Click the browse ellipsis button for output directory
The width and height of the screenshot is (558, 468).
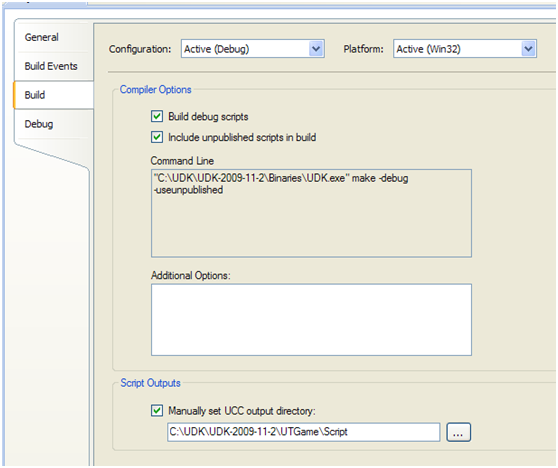(x=458, y=432)
